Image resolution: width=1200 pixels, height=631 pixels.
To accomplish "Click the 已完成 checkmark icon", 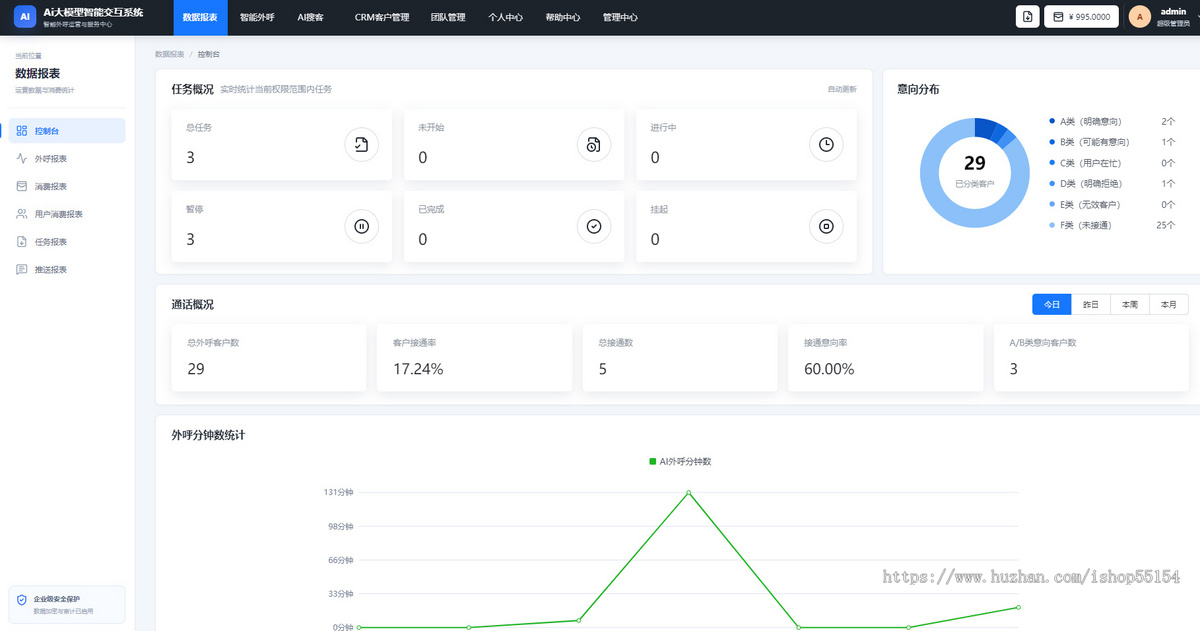I will click(594, 227).
